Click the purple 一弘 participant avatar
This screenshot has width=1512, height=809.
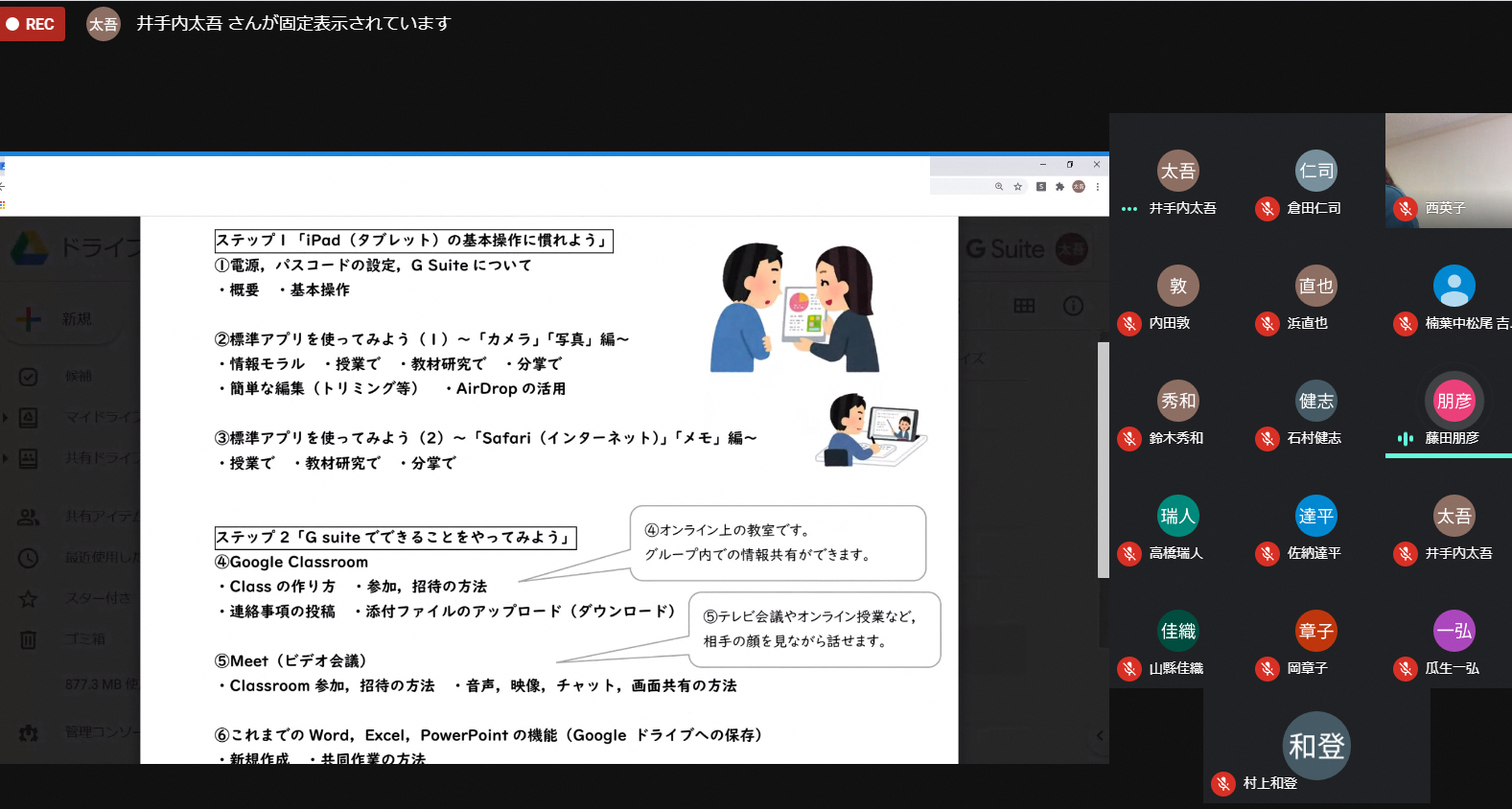coord(1454,631)
